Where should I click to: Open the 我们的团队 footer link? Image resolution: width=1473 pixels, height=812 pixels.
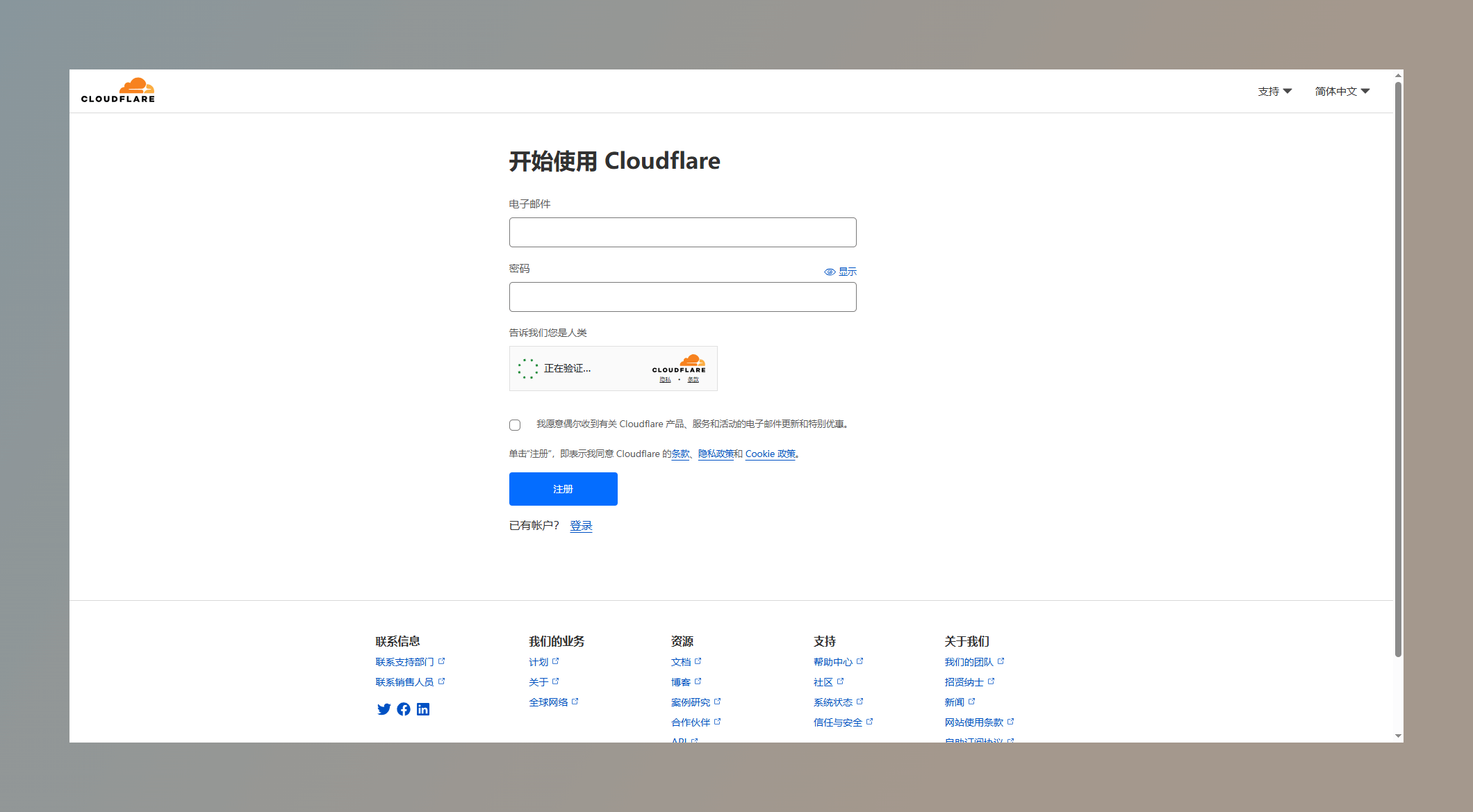974,662
